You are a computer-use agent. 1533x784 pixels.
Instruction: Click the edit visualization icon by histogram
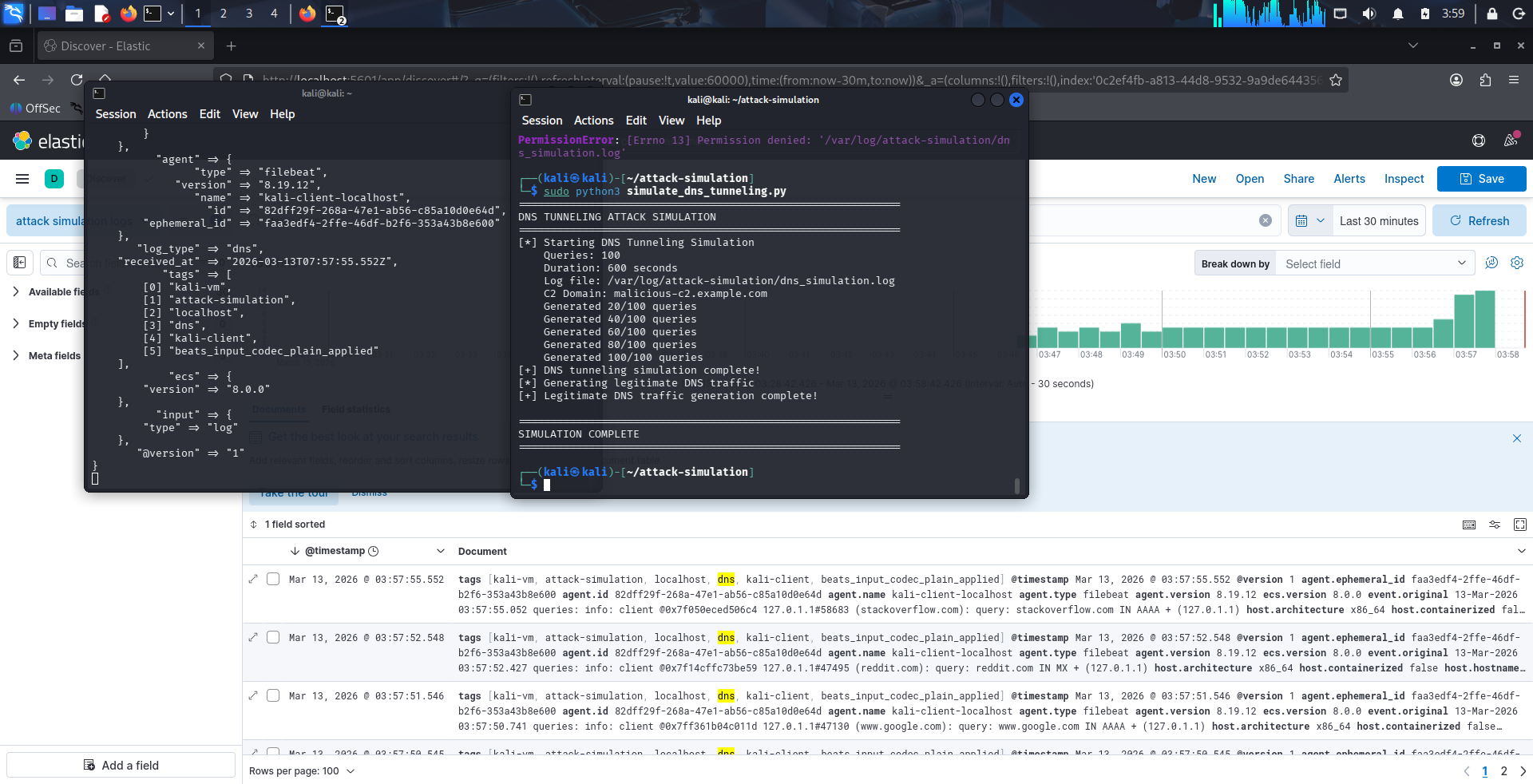coord(1491,263)
